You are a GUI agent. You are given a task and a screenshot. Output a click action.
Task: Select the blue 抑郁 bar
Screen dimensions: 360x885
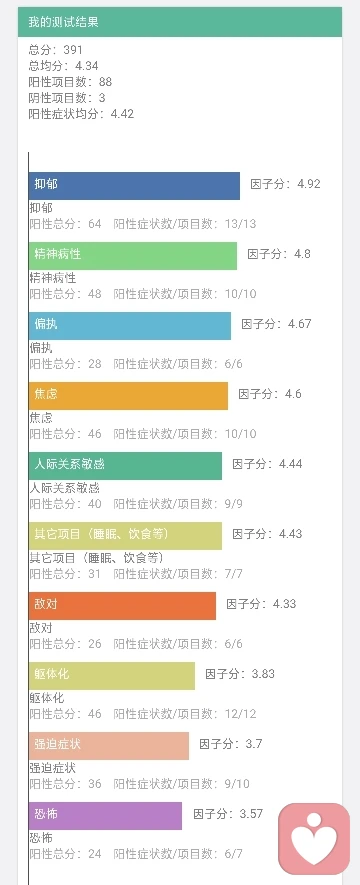pyautogui.click(x=134, y=186)
